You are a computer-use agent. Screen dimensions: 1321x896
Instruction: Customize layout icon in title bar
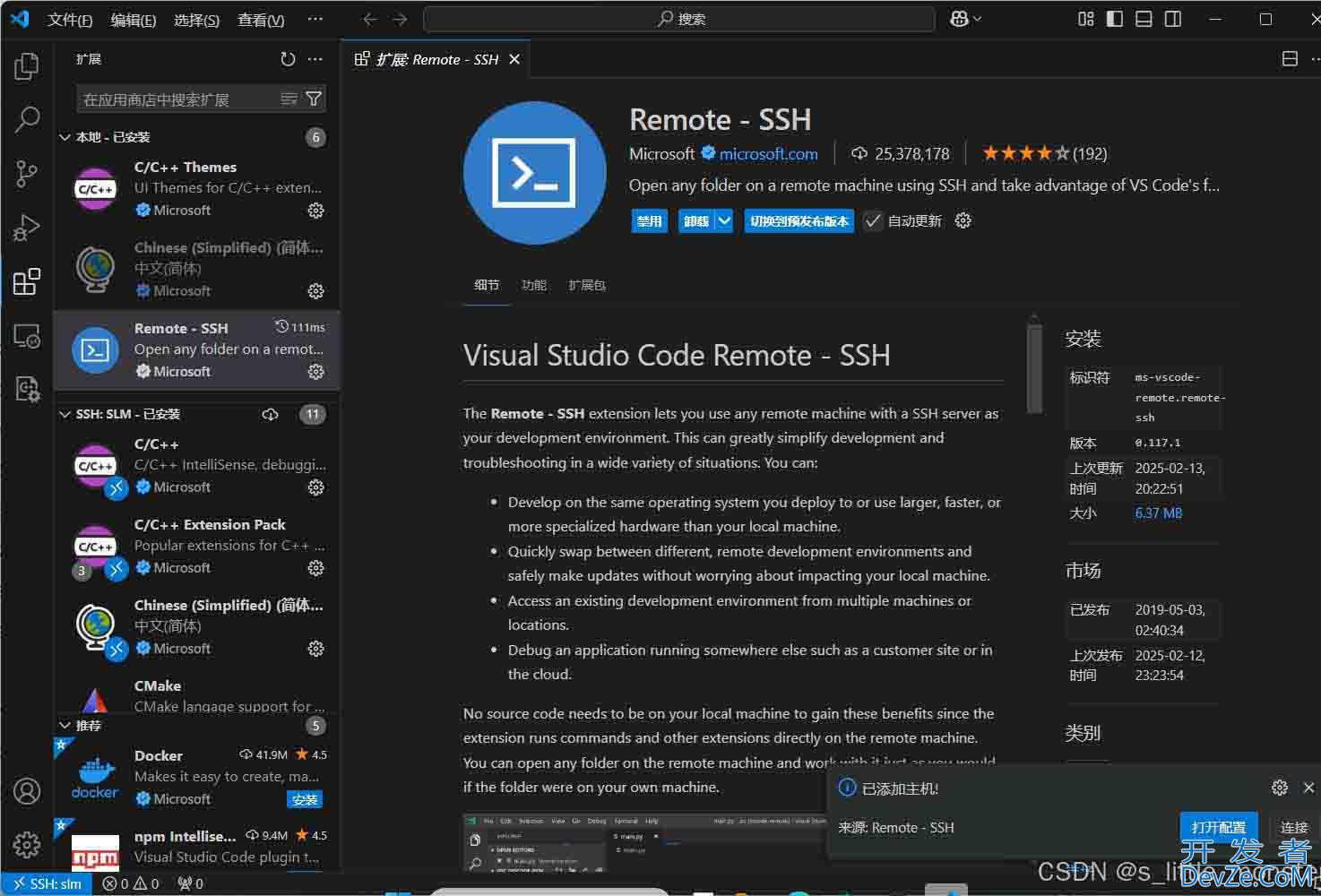[x=1085, y=19]
